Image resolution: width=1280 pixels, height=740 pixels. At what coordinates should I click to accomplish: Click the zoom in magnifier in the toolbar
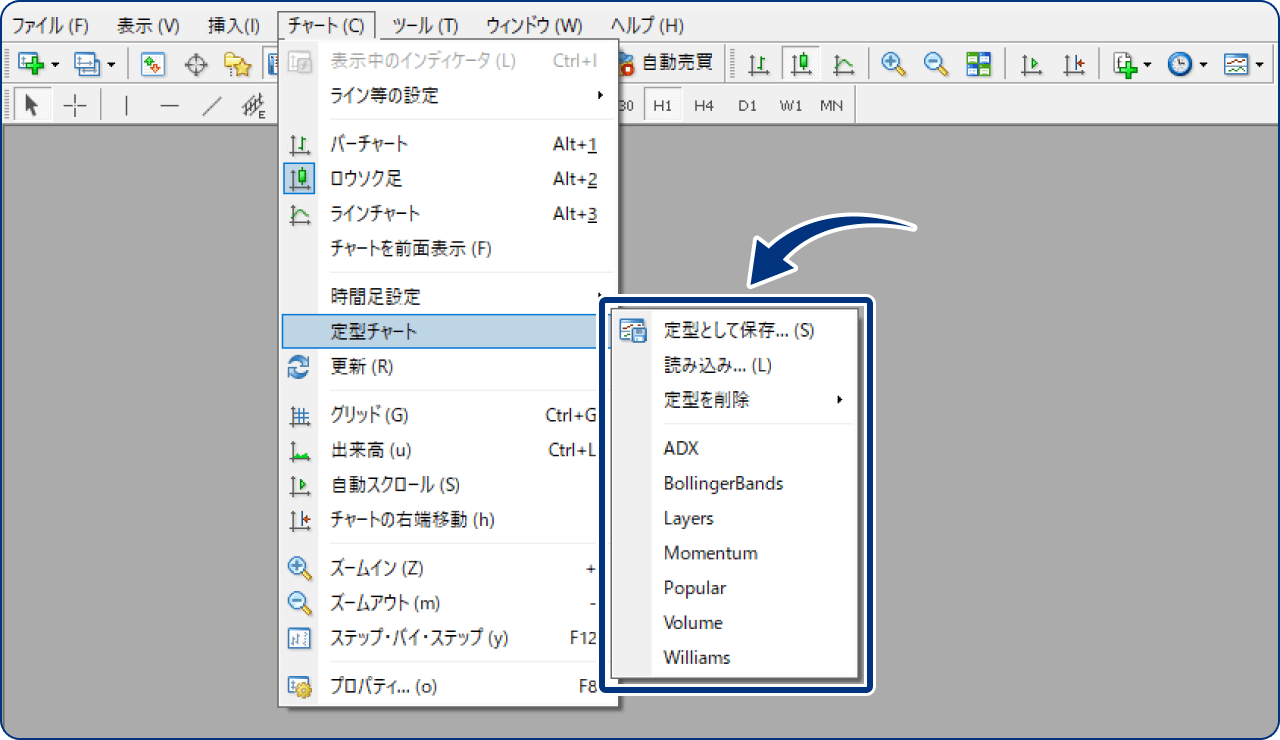coord(893,64)
